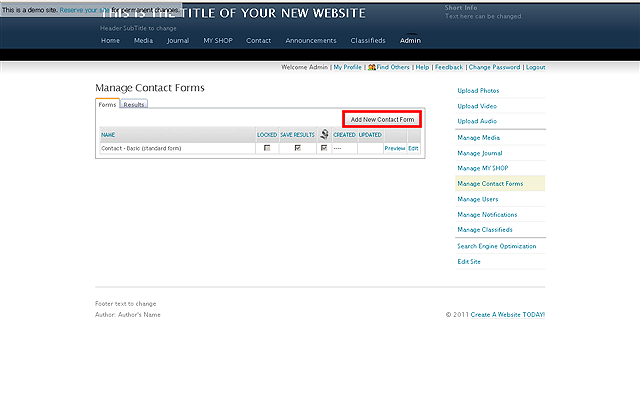Toggle Save Results checkbox for Contact - Basic
This screenshot has height=400, width=640.
point(297,148)
